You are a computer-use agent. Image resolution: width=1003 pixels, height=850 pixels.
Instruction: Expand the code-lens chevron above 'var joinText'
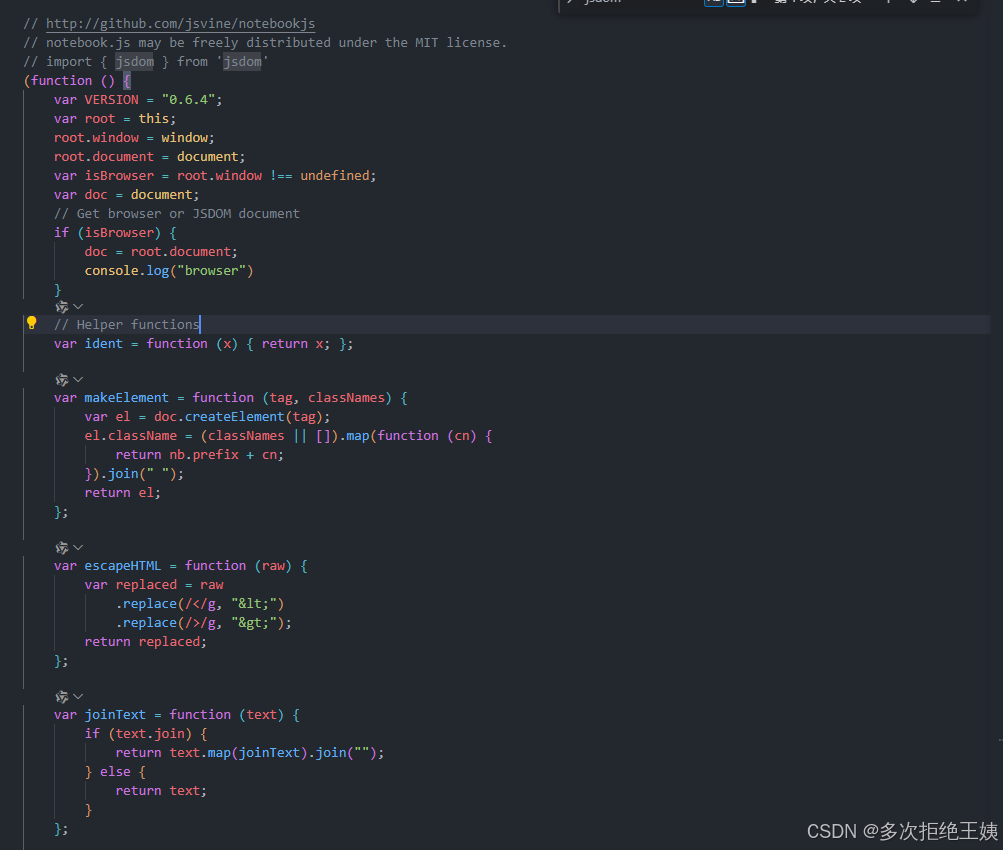78,697
